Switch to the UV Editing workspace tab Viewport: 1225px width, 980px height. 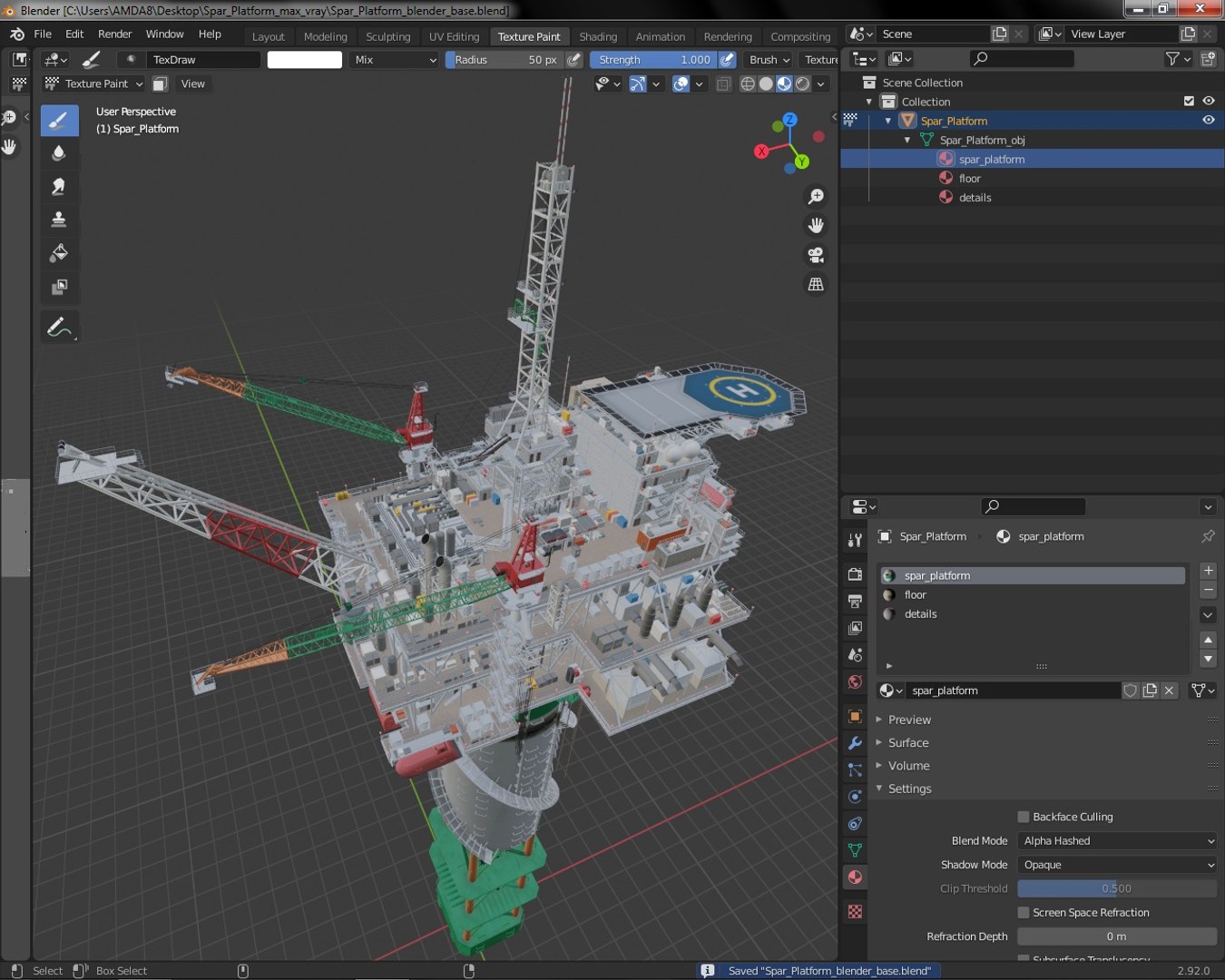454,36
